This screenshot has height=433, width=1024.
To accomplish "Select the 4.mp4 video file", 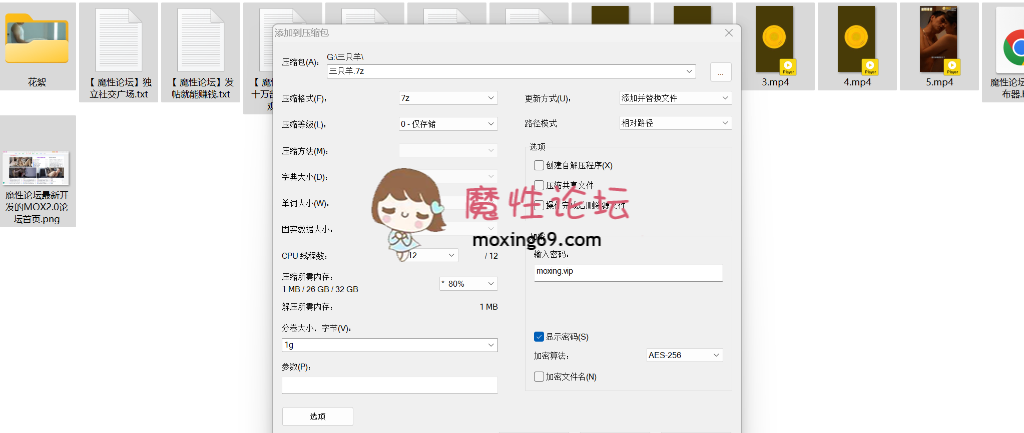I will point(857,40).
